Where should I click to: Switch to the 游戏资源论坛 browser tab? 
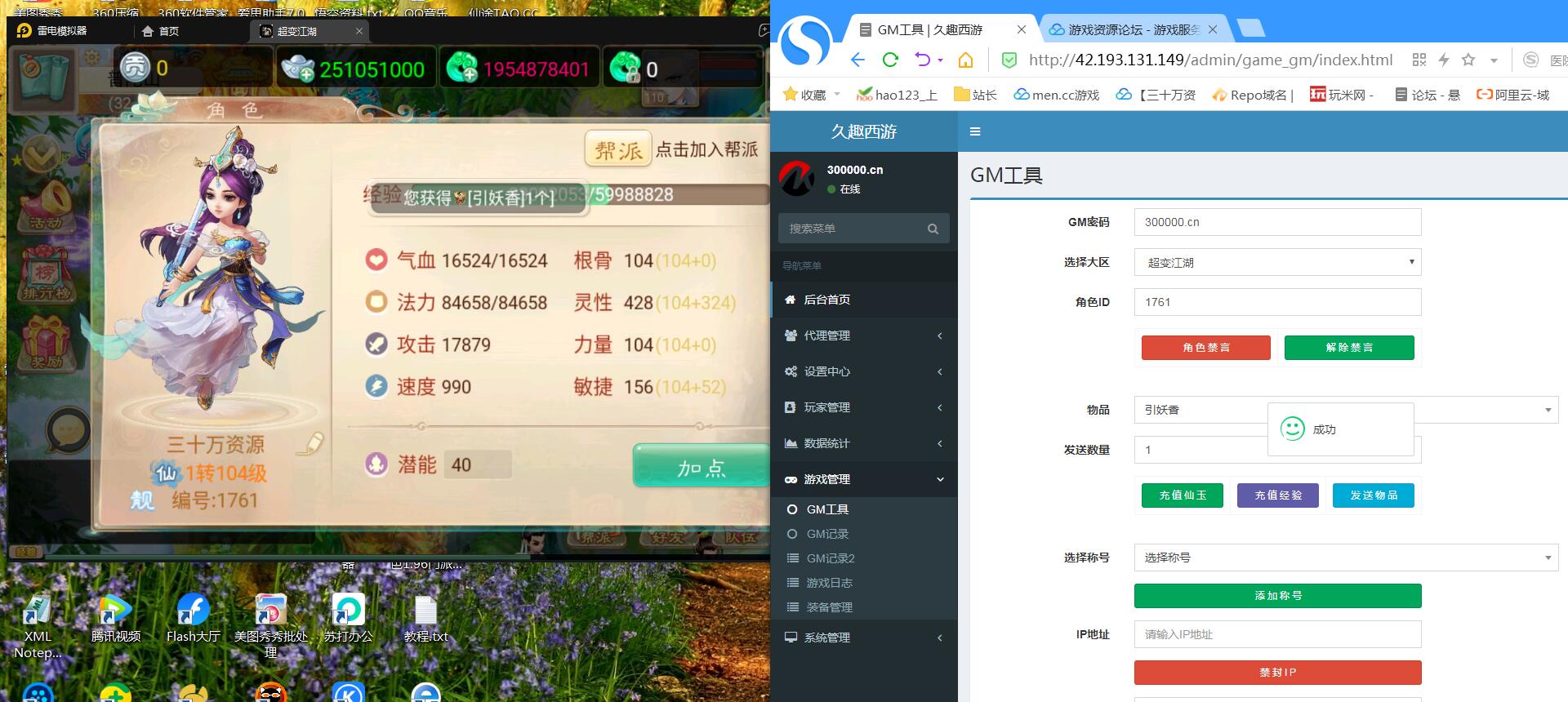click(1131, 29)
